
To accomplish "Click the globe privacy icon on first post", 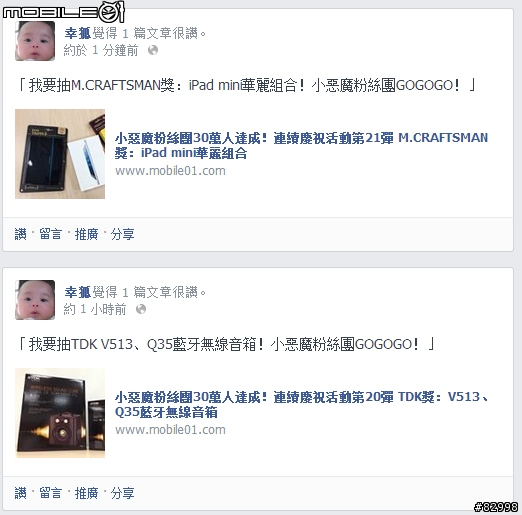I will (153, 50).
